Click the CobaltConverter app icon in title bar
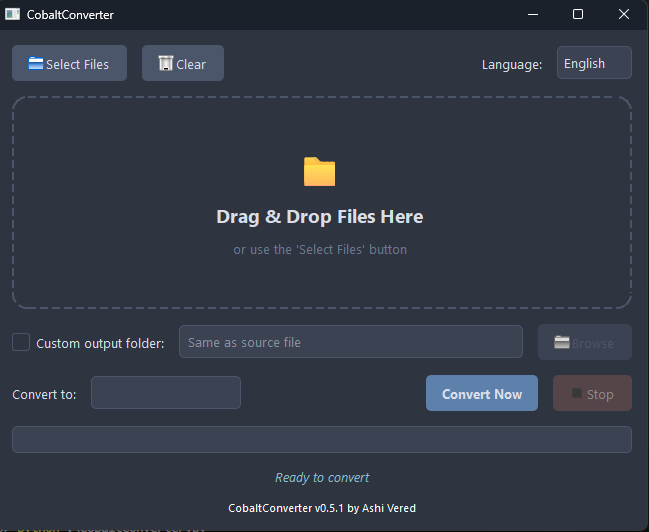The image size is (649, 532). 13,14
